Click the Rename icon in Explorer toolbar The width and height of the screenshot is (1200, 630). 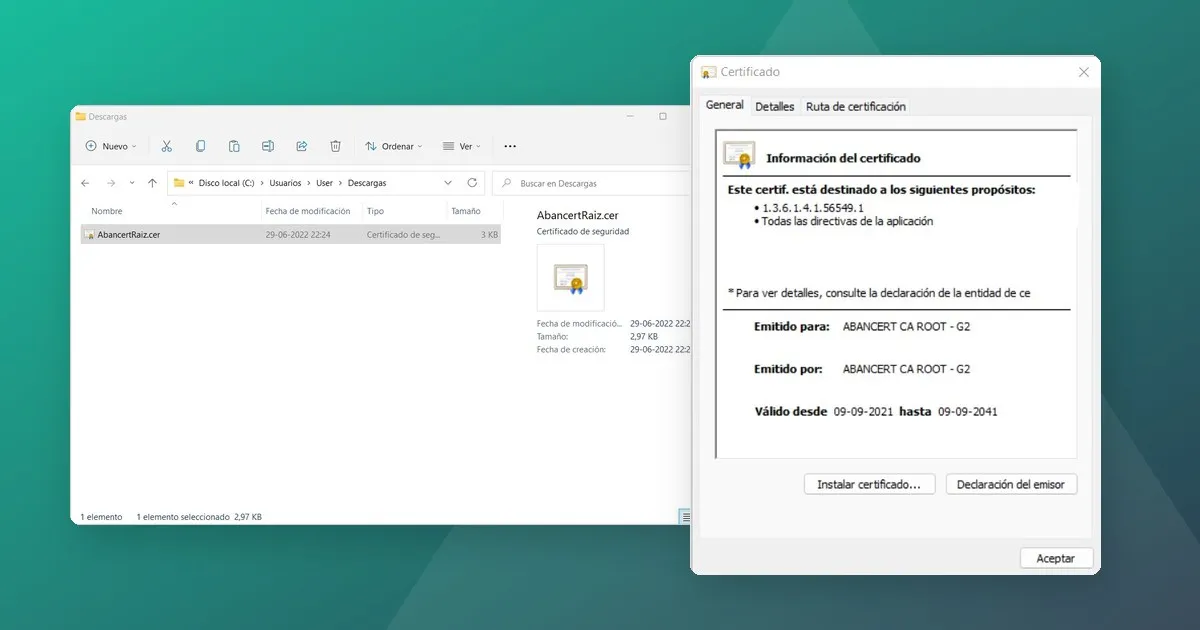coord(268,146)
